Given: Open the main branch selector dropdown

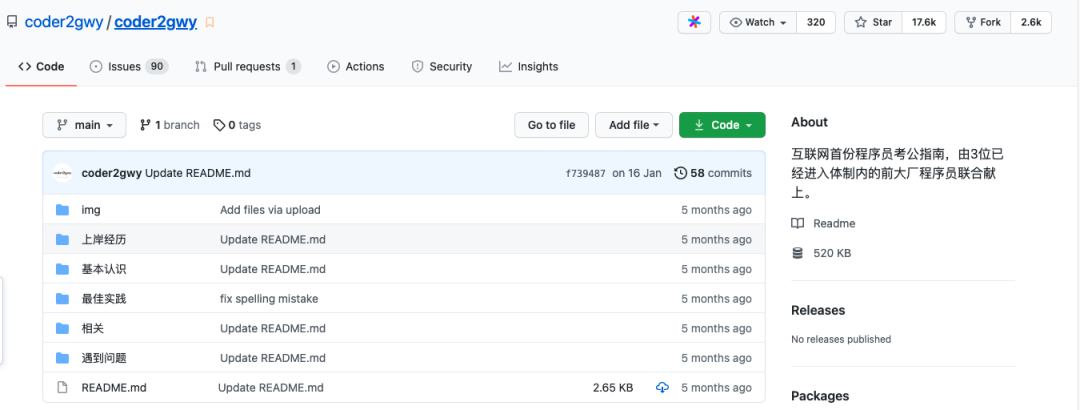Looking at the screenshot, I should [84, 125].
